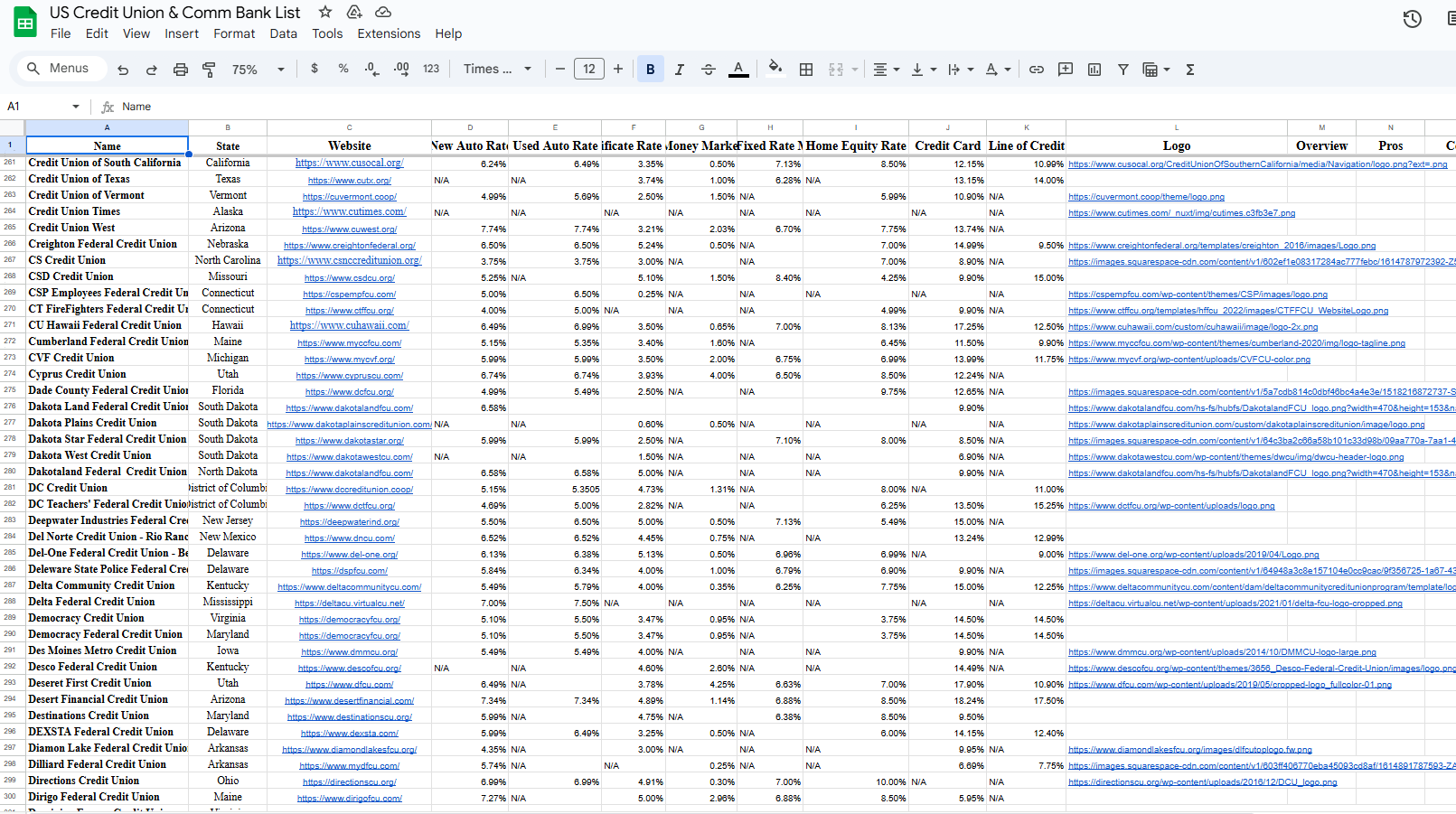
Task: Open the View menu
Action: coord(136,33)
